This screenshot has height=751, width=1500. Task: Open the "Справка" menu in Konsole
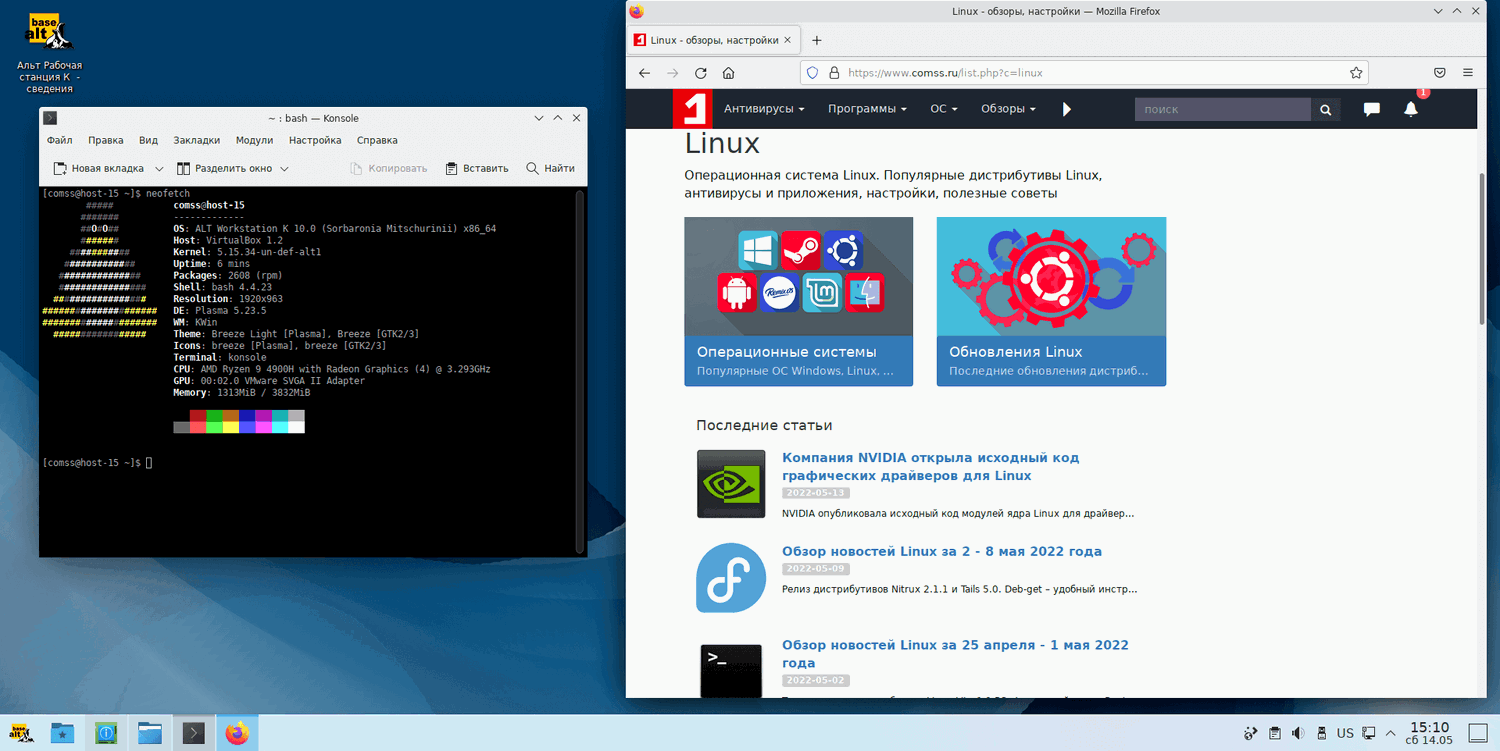click(377, 140)
